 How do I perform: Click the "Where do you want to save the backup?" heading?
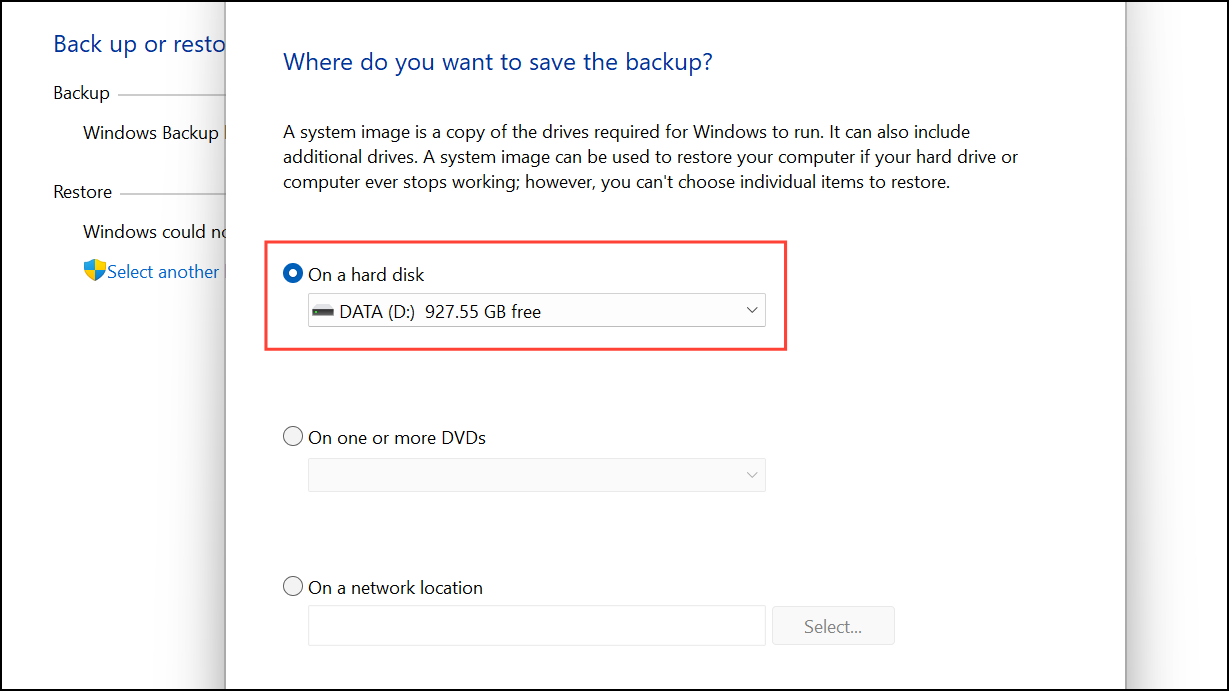click(x=497, y=62)
